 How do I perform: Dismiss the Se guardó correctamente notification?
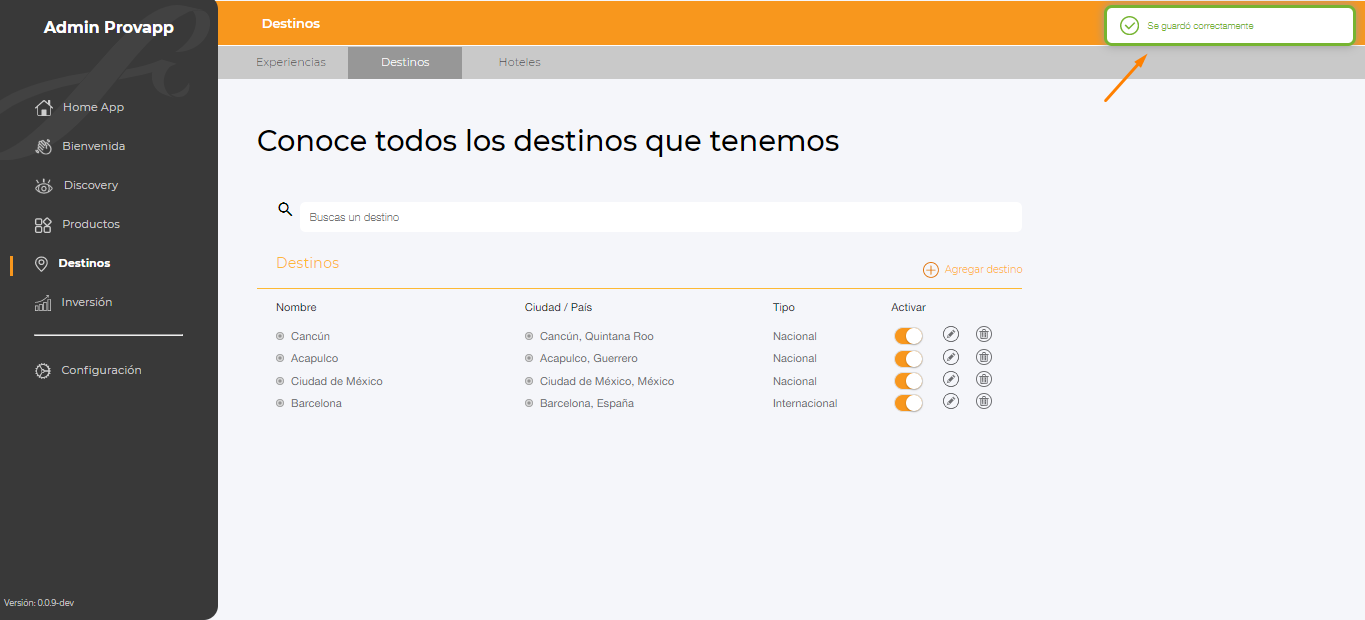(x=1229, y=26)
